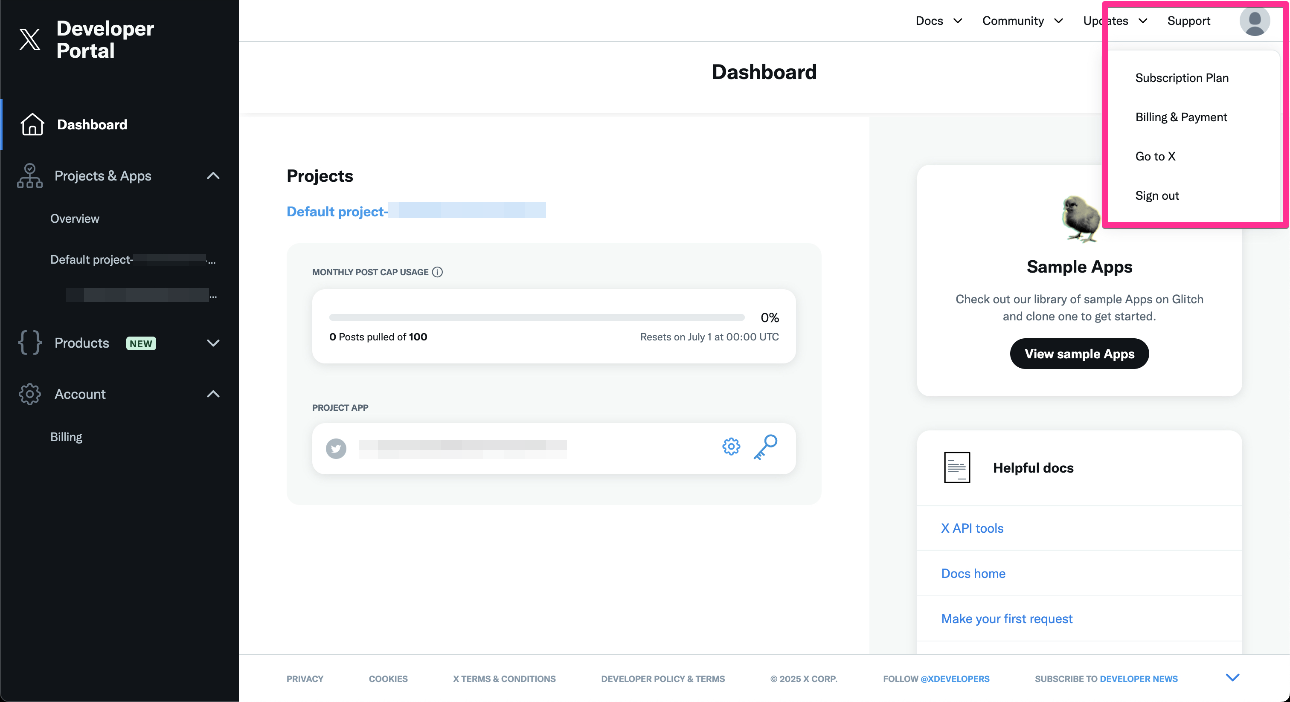Image resolution: width=1290 pixels, height=702 pixels.
Task: Open the Community dropdown menu
Action: [x=1023, y=21]
